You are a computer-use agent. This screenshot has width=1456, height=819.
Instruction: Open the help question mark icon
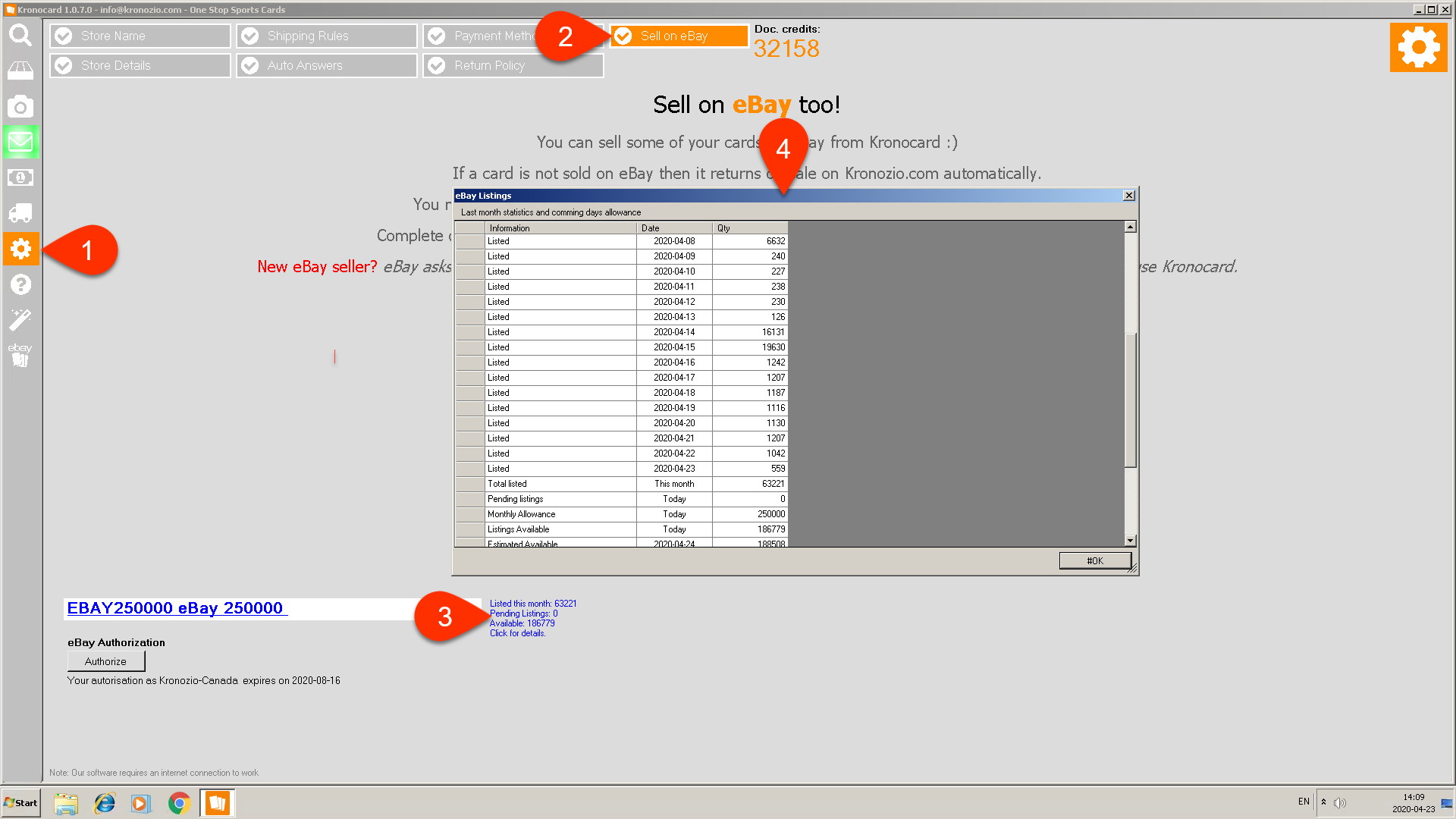point(20,284)
